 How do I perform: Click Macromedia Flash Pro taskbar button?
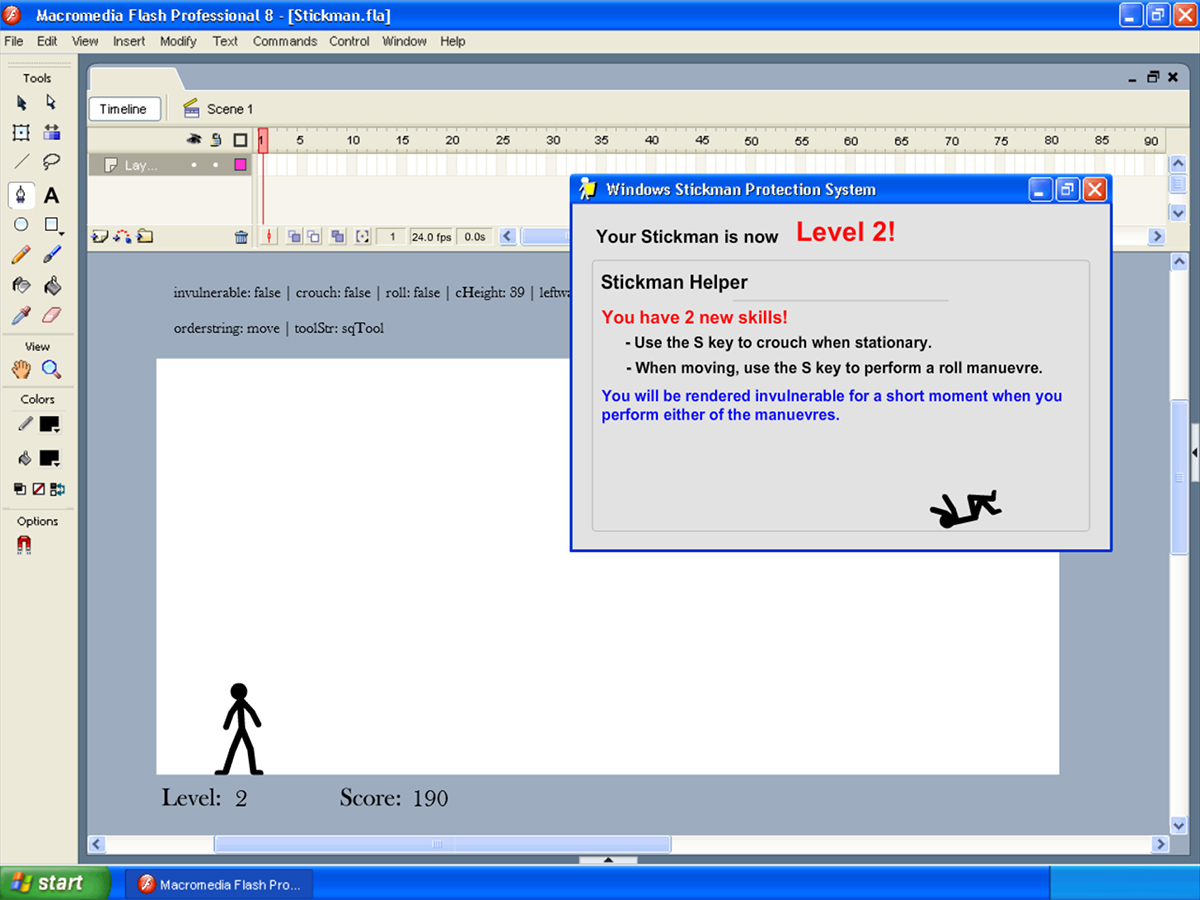click(x=219, y=884)
